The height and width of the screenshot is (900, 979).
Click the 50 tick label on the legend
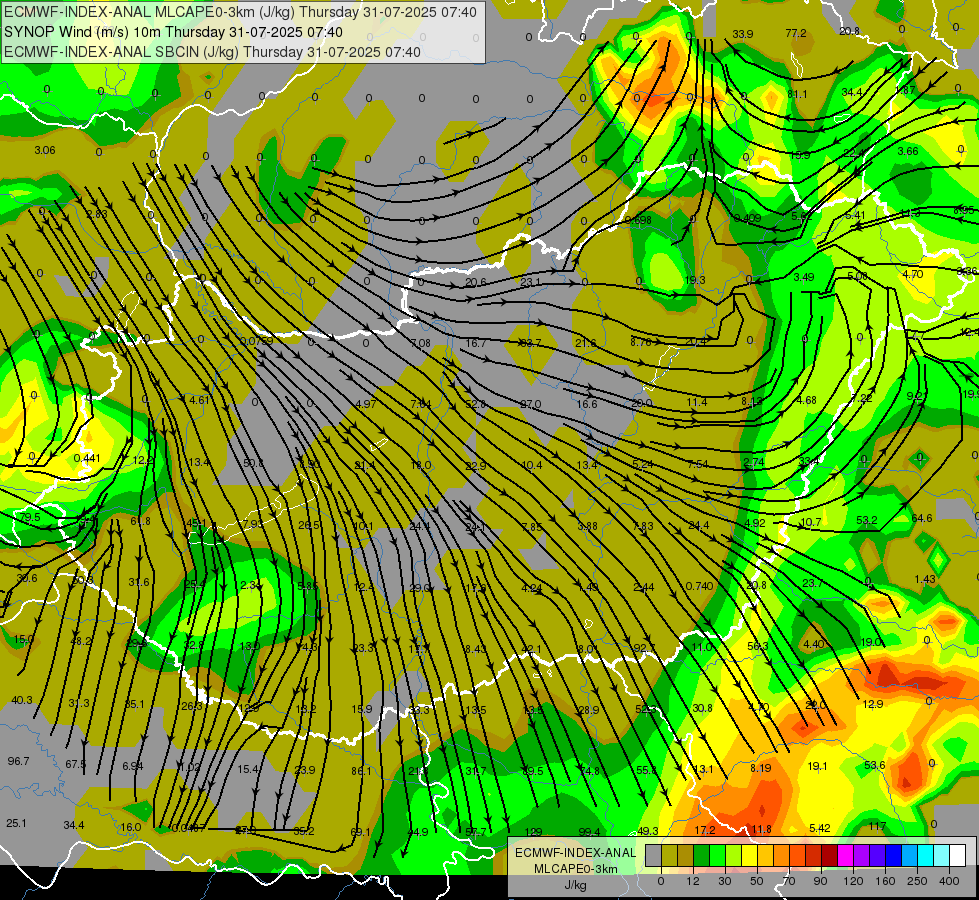(x=757, y=881)
